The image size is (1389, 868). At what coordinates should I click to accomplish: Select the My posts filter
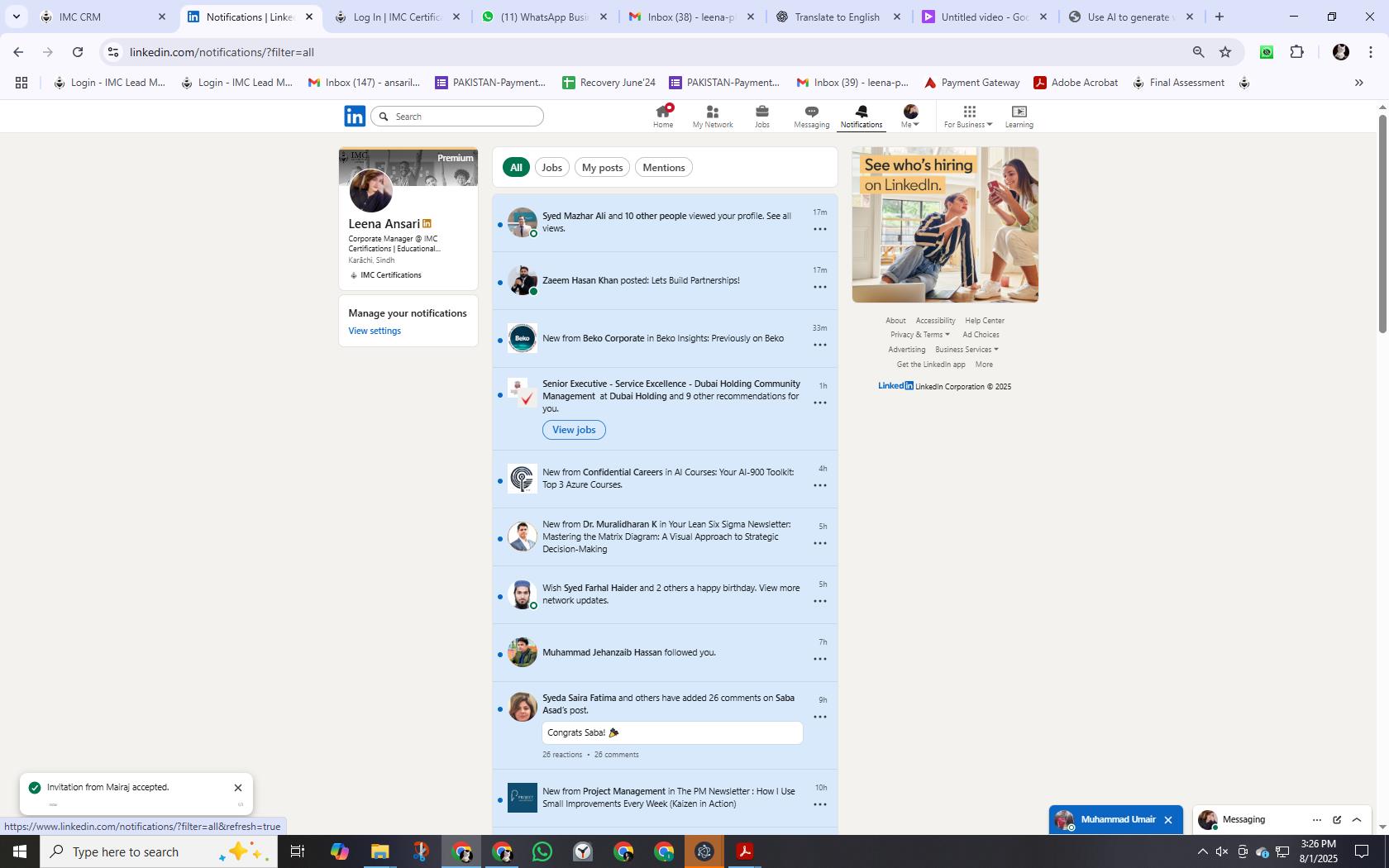tap(602, 168)
